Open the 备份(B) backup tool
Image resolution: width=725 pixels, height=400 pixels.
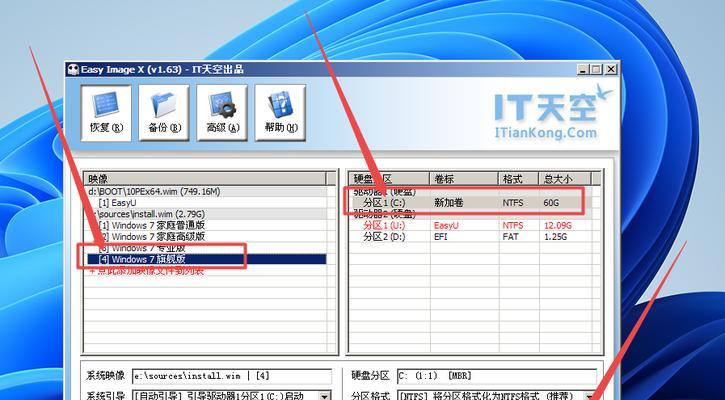(x=164, y=113)
